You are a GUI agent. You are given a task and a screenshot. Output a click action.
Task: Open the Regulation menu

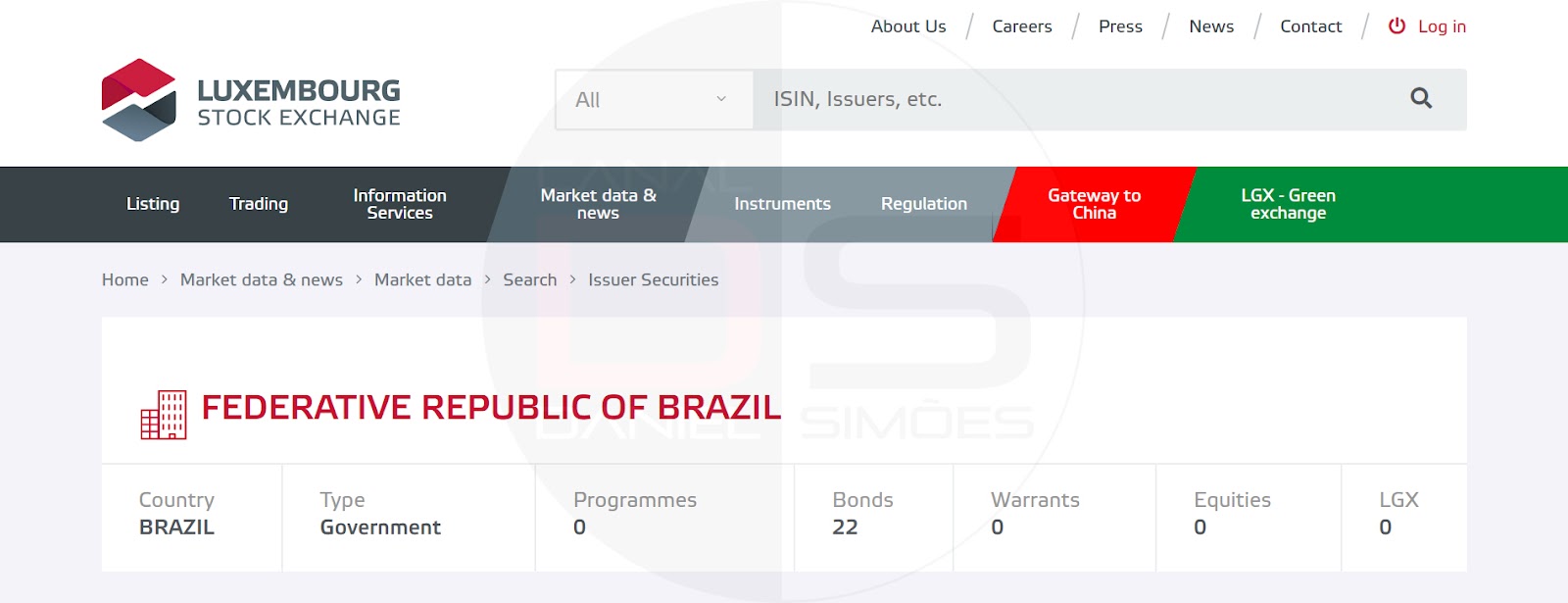coord(923,204)
